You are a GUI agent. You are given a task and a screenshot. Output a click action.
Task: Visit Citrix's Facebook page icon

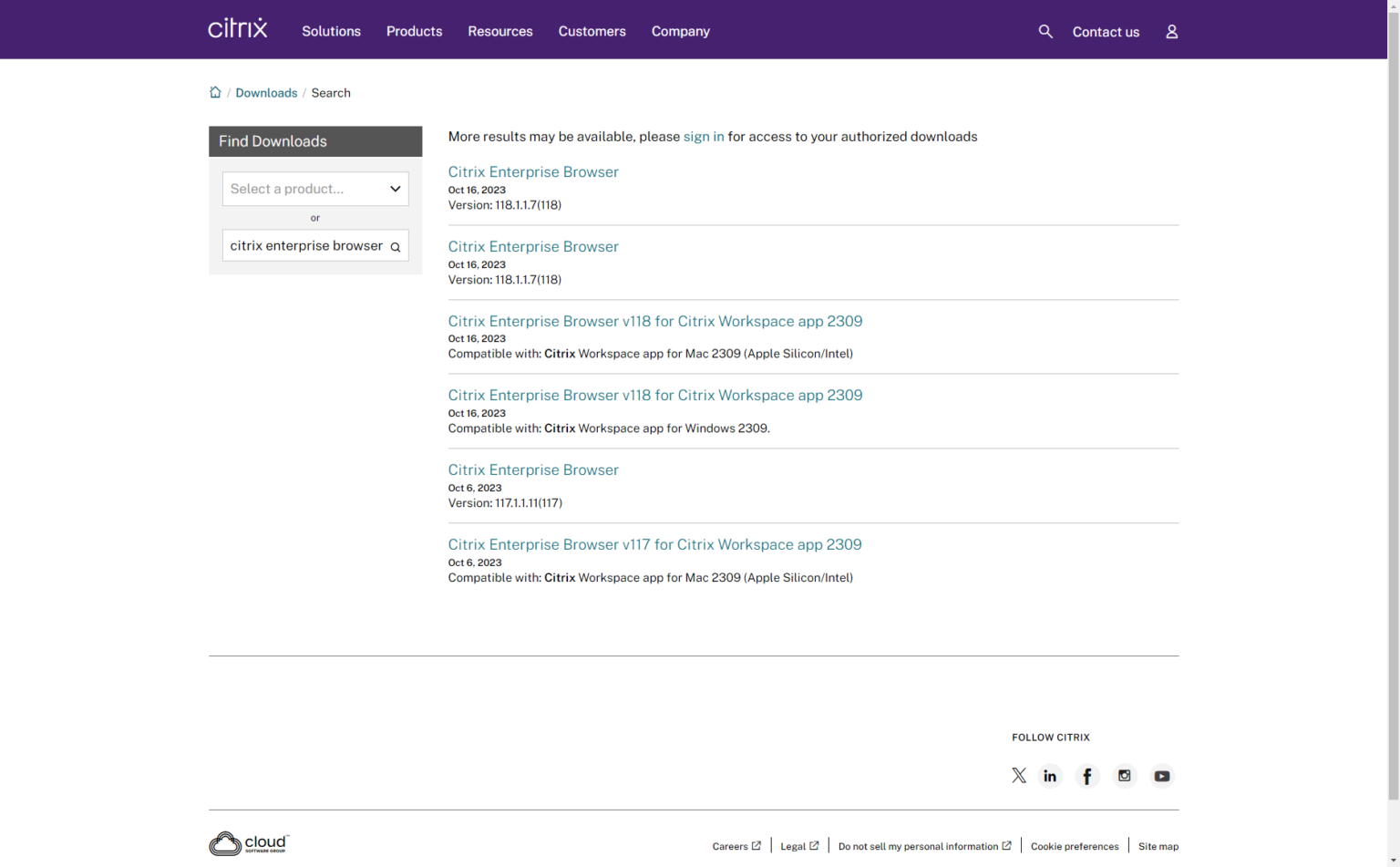(1087, 776)
